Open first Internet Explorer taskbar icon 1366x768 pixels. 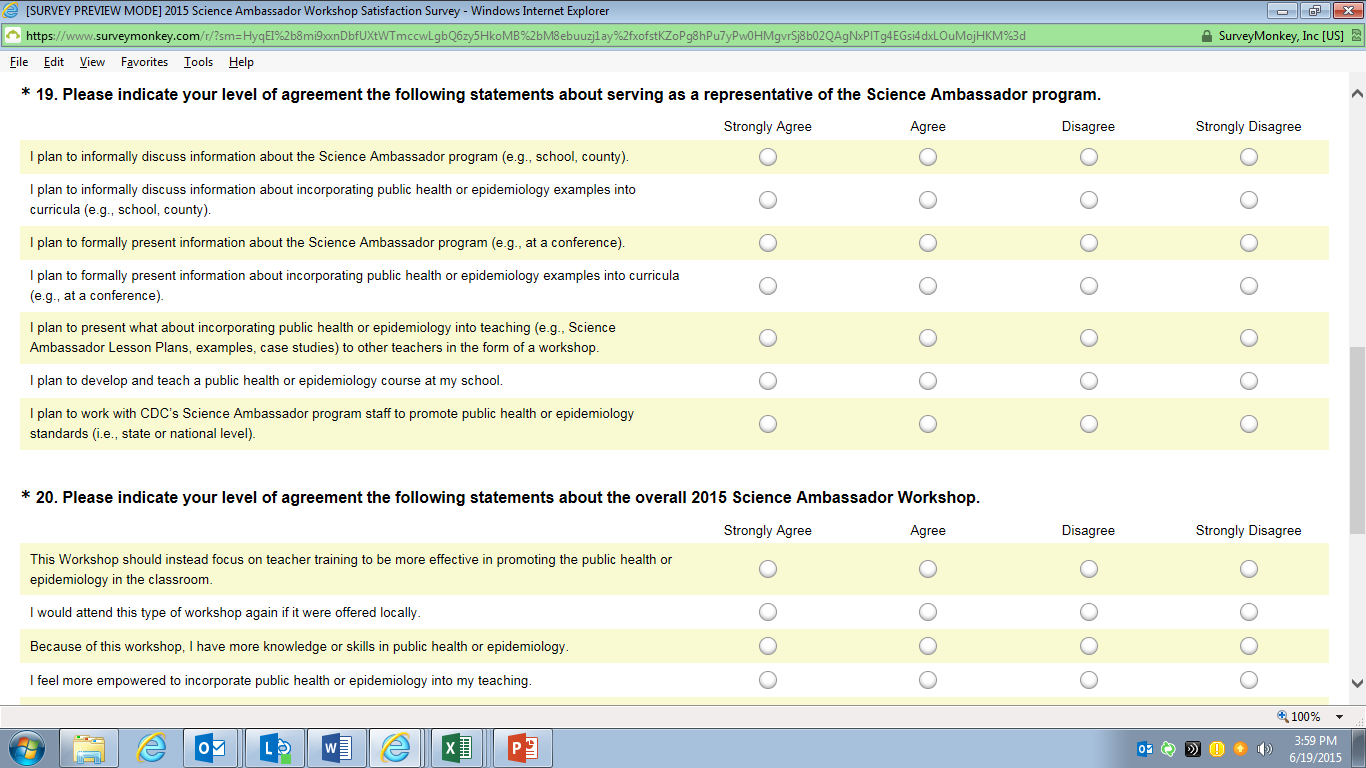click(151, 748)
